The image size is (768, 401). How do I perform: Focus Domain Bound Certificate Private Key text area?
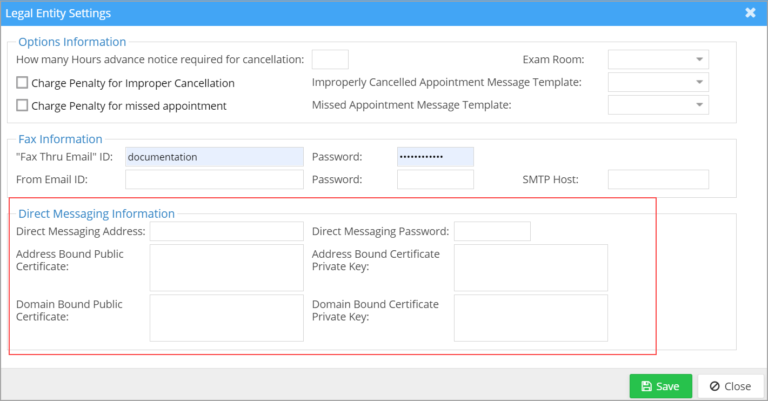point(530,317)
